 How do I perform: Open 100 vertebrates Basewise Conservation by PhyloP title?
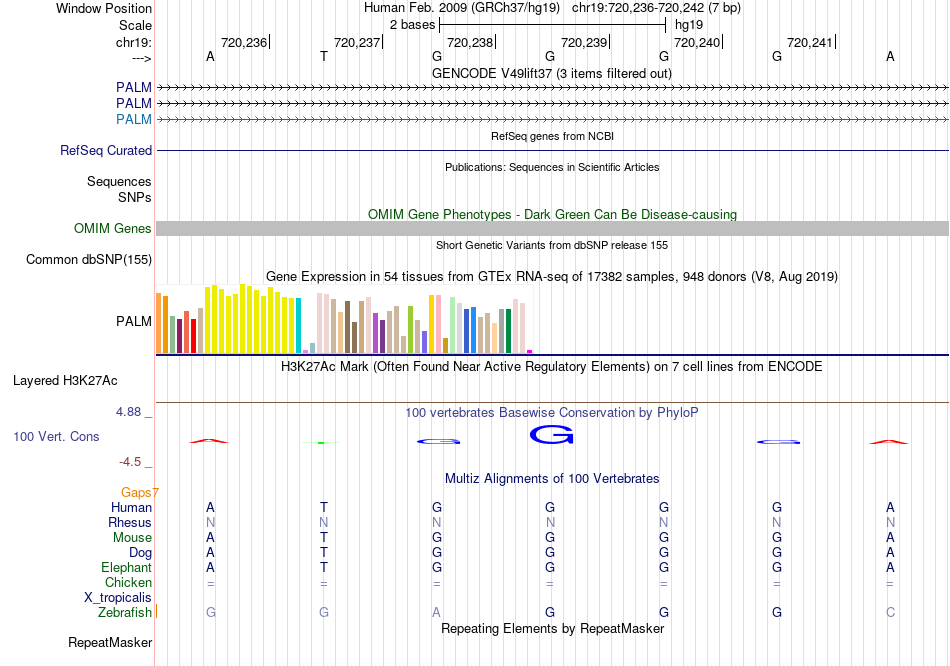click(x=552, y=413)
